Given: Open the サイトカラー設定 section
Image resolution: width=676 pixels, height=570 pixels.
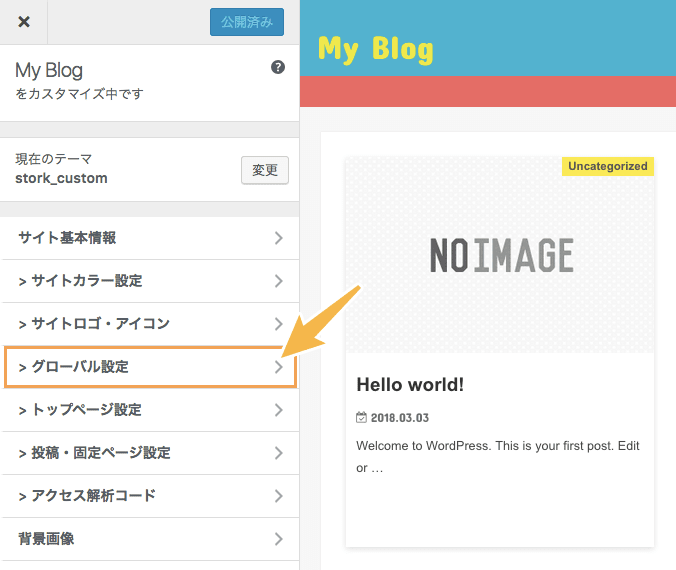Looking at the screenshot, I should [150, 281].
